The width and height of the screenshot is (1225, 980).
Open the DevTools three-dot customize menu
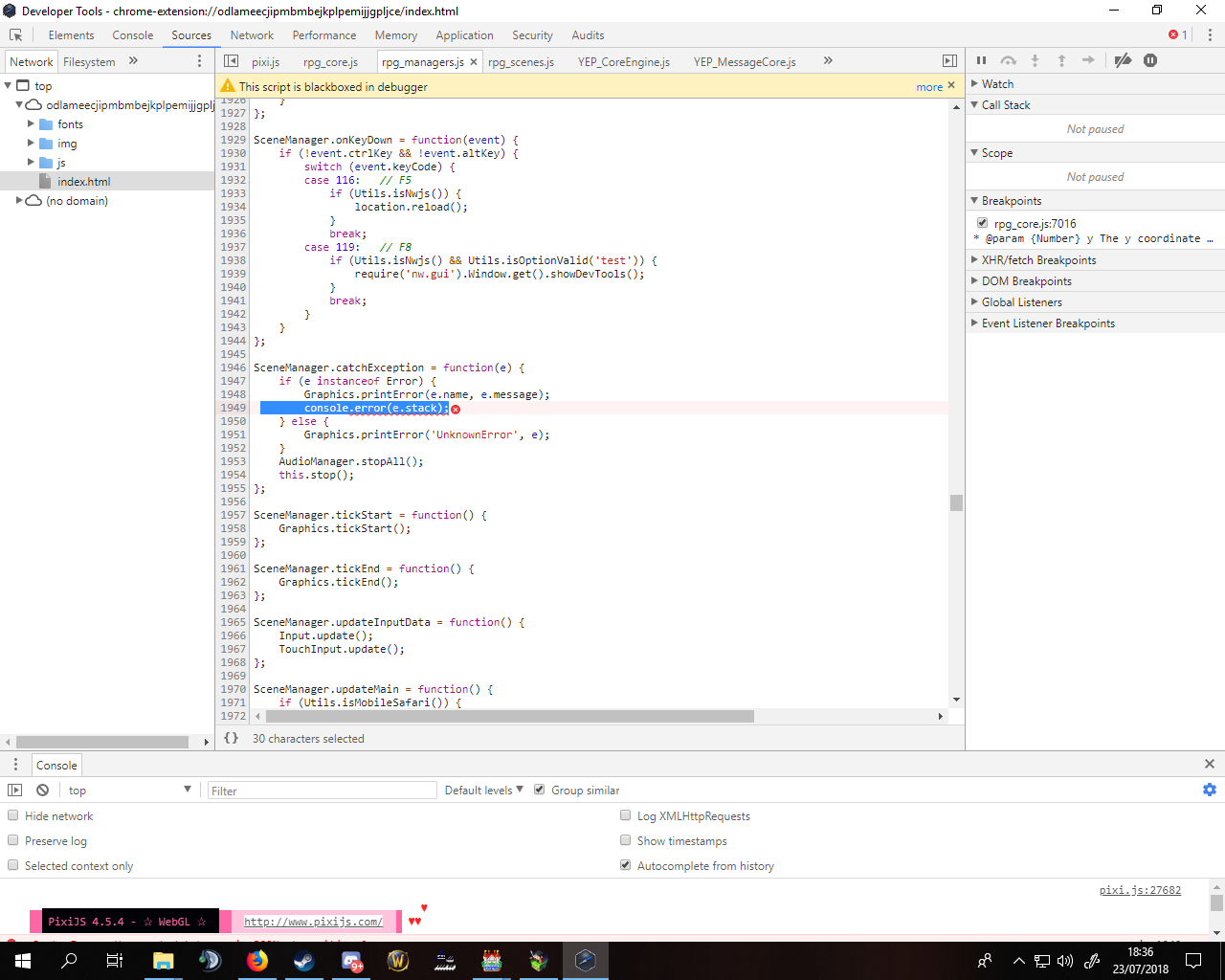1210,35
